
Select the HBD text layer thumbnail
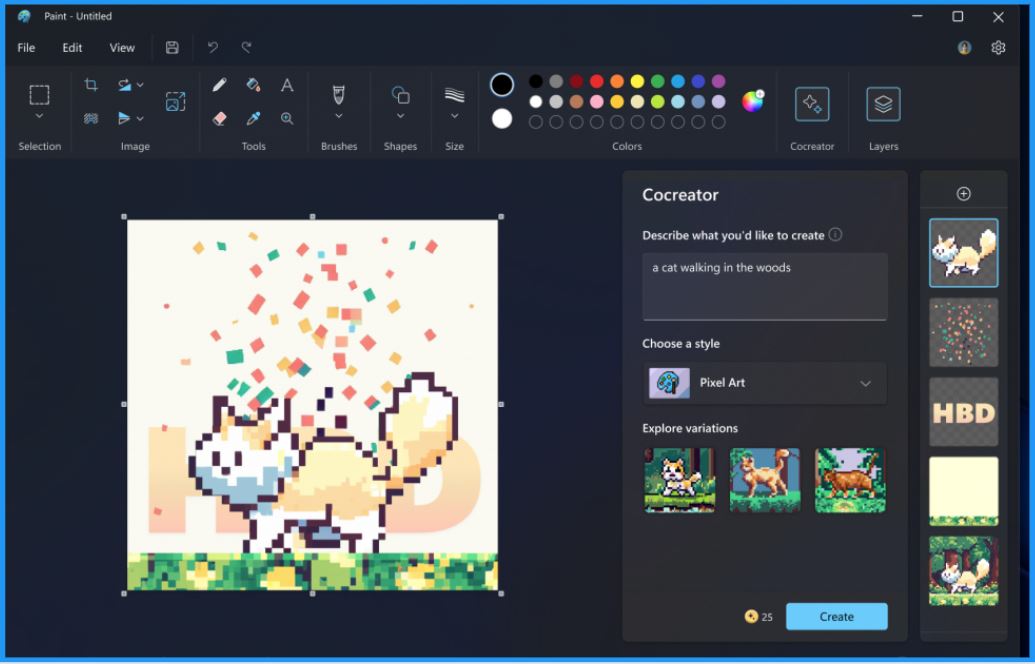pos(964,412)
